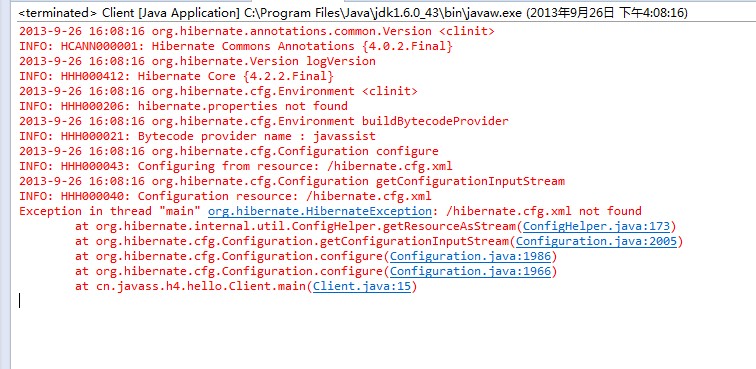The image size is (756, 369).
Task: Open the org.hibernate.HibernateException link
Action: pyautogui.click(x=320, y=211)
